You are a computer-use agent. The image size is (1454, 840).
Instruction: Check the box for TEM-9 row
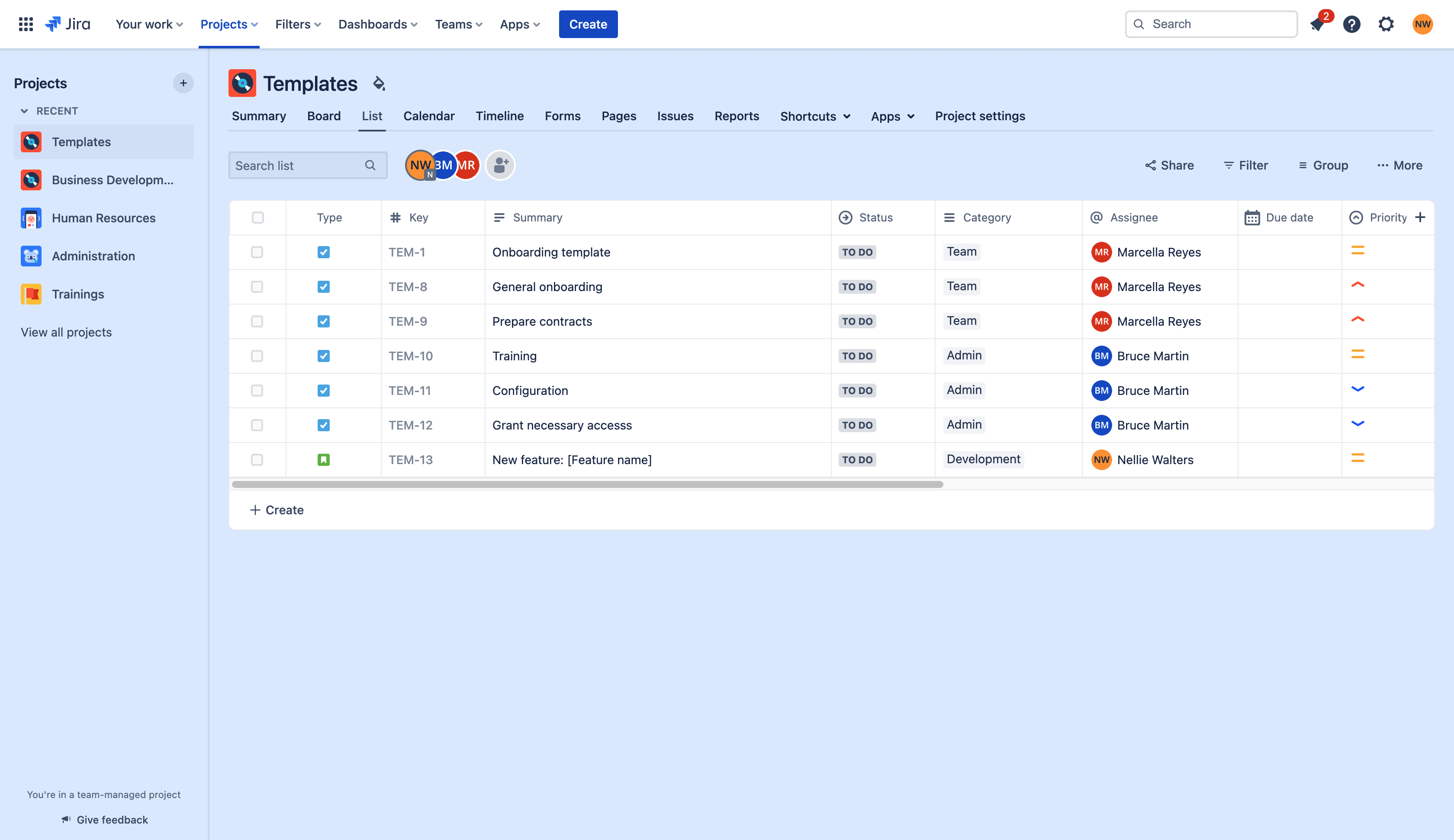pyautogui.click(x=257, y=321)
